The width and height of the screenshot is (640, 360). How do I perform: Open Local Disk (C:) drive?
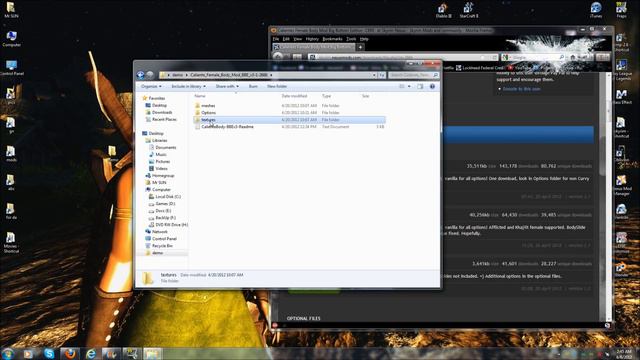167,197
